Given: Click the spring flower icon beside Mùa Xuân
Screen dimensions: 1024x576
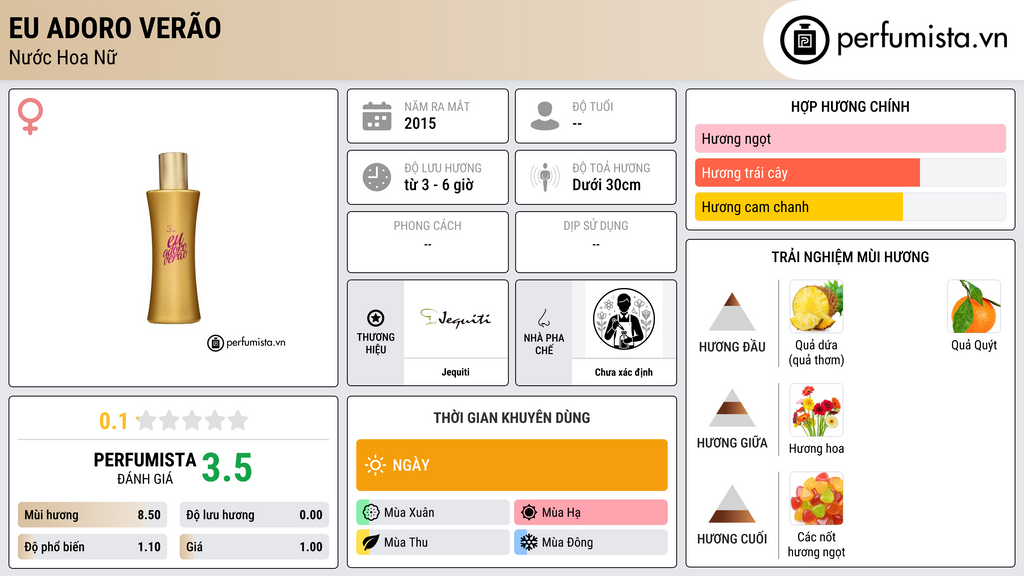Looking at the screenshot, I should click(x=371, y=513).
